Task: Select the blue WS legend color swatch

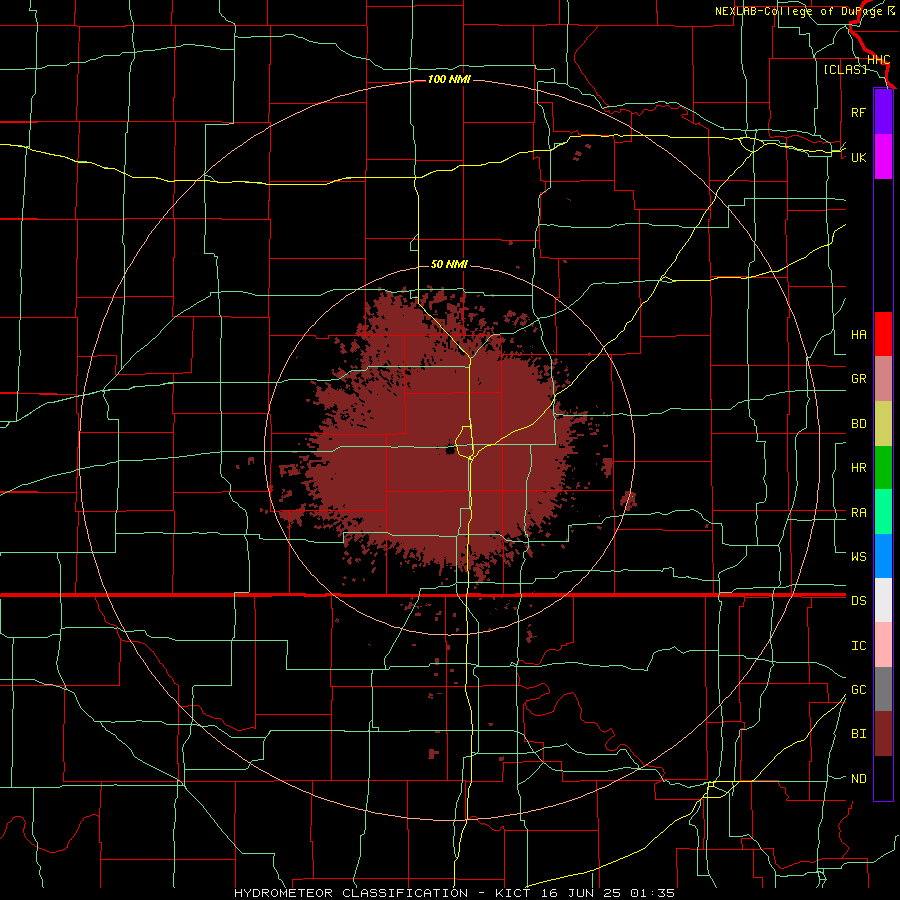Action: coord(883,556)
